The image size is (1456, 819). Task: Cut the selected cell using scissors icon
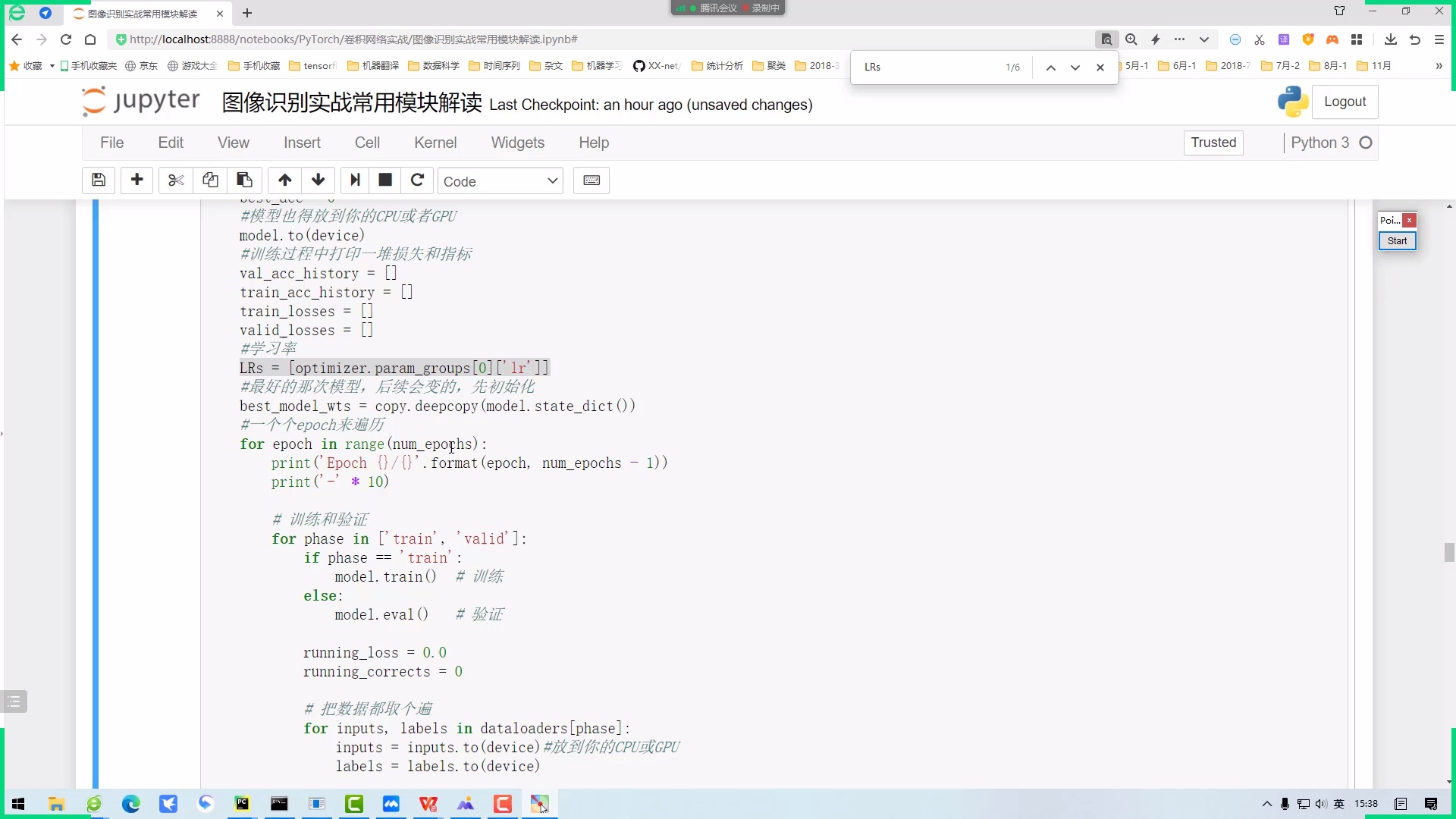tap(175, 180)
